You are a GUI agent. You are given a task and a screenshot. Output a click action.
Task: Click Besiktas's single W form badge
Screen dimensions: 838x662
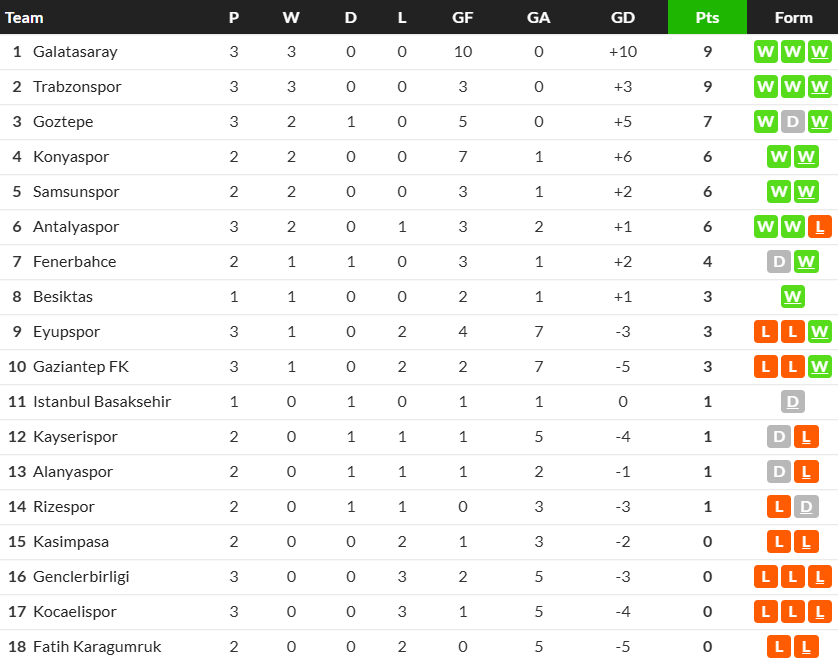[x=793, y=297]
